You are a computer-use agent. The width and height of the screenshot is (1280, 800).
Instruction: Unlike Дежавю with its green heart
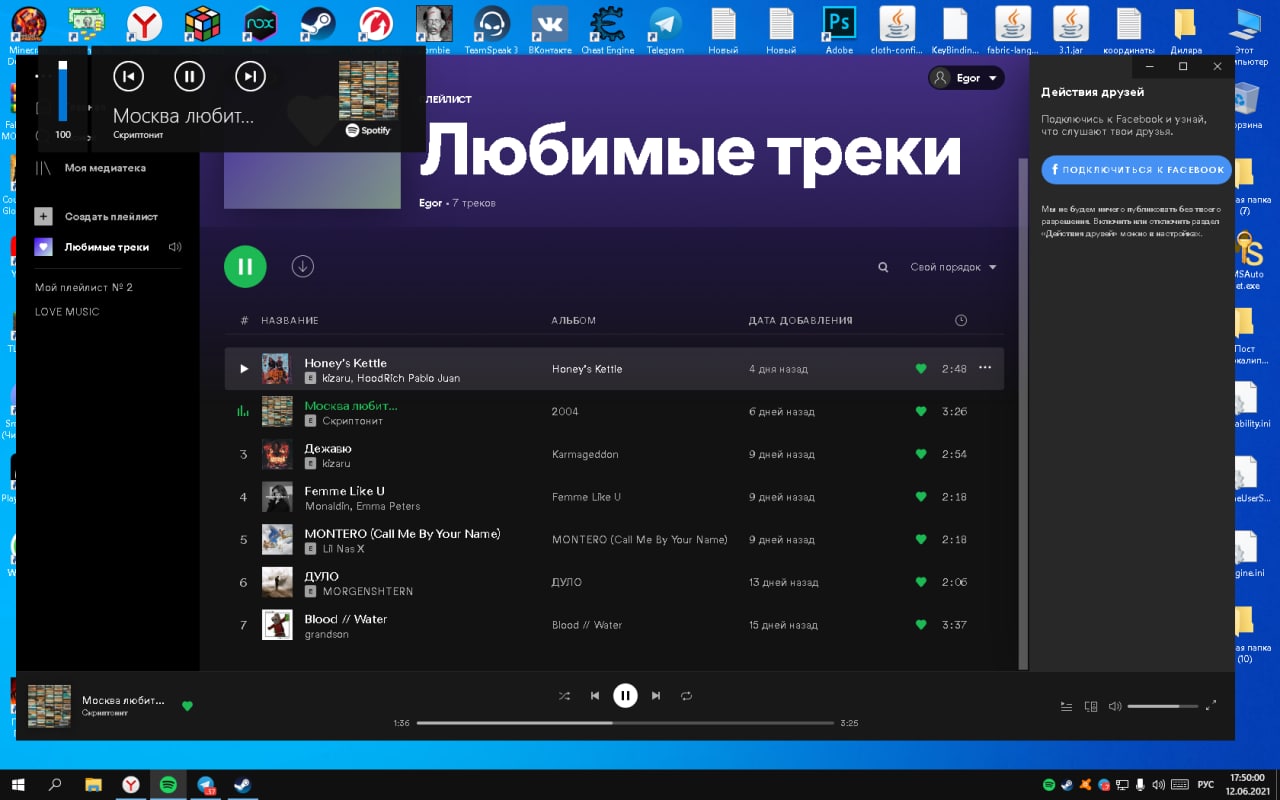921,454
